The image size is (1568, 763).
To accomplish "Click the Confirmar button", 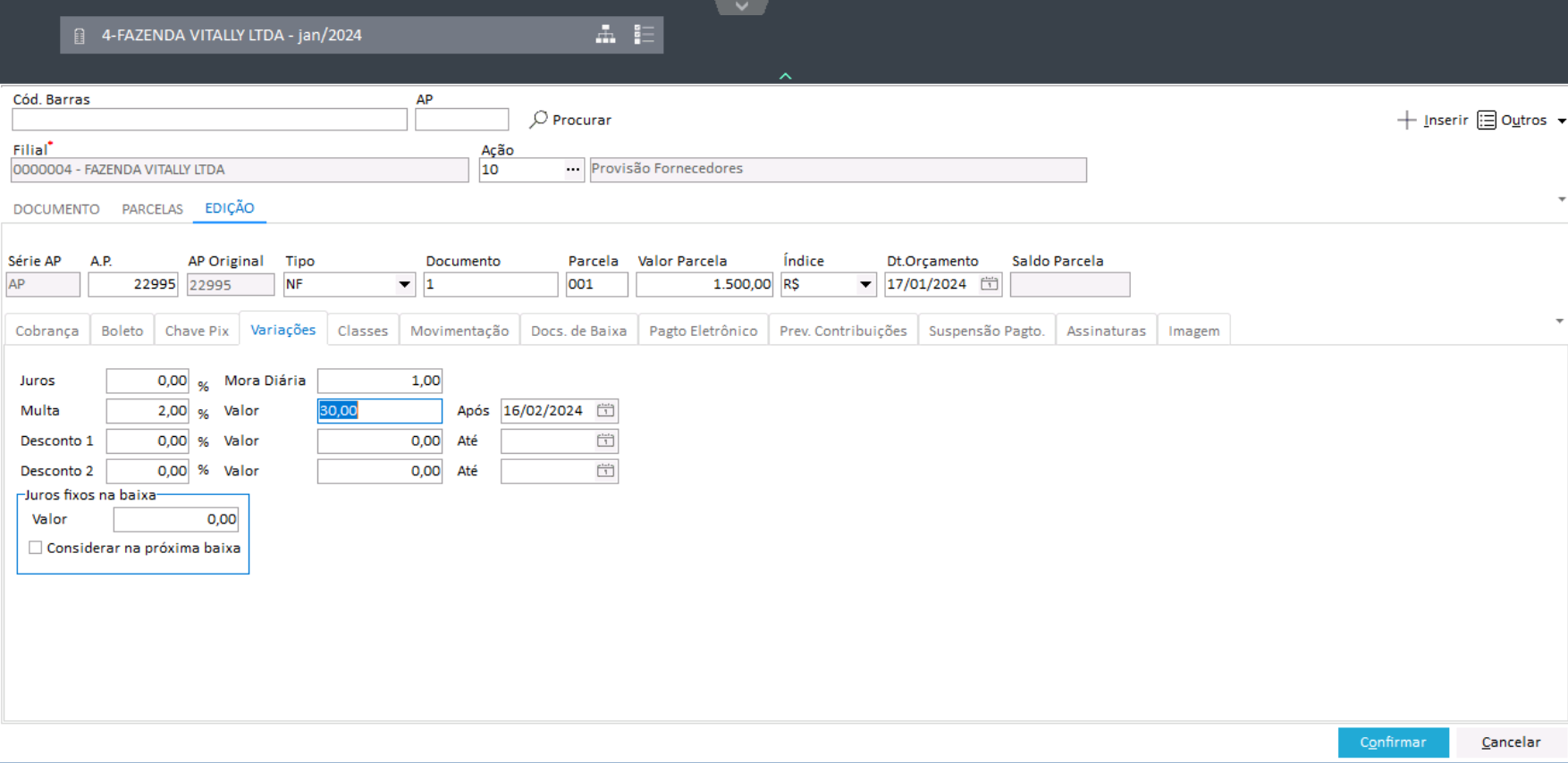I will (1392, 742).
